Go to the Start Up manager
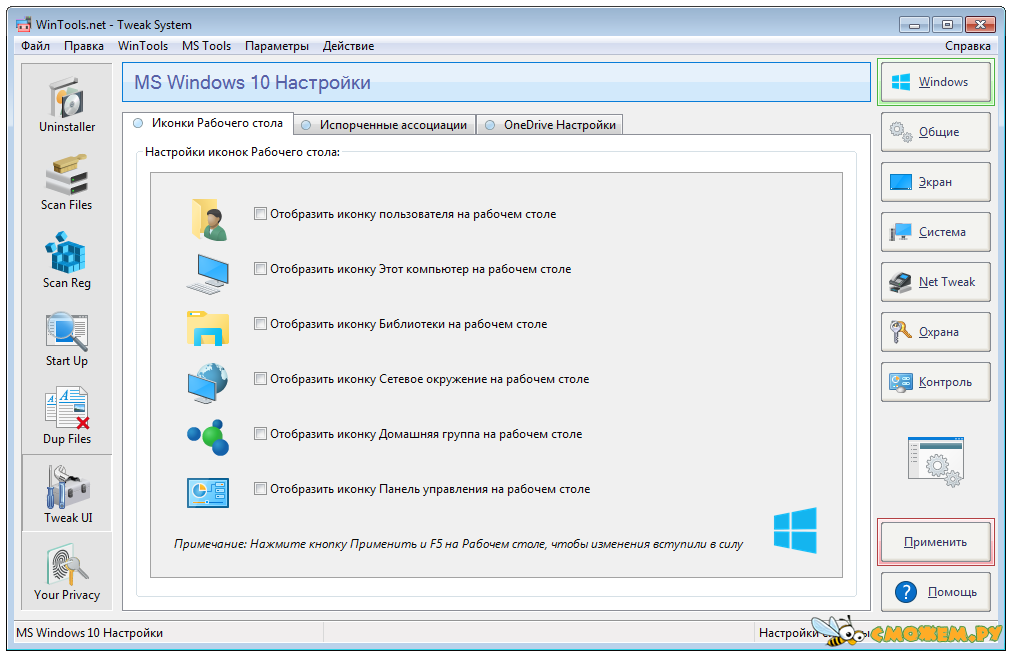This screenshot has height=658, width=1013. click(x=67, y=338)
